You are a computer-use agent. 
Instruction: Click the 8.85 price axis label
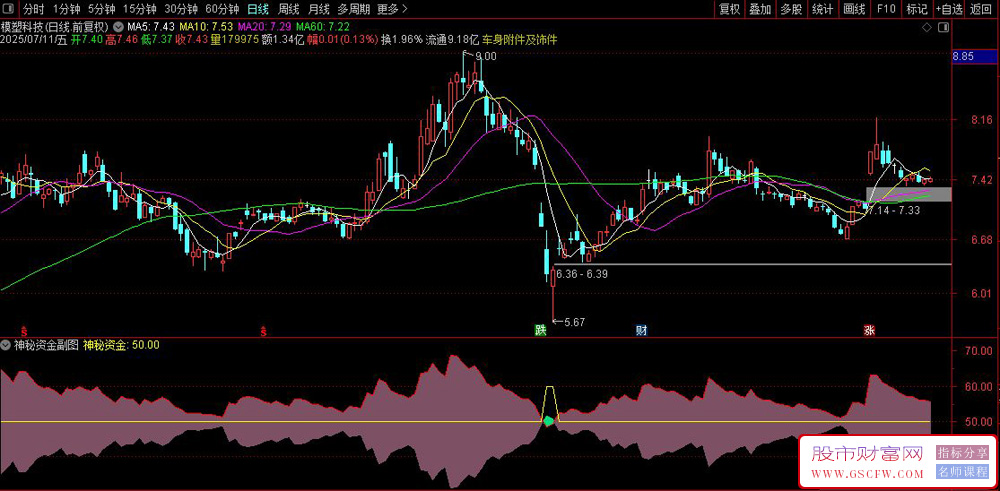[x=964, y=56]
